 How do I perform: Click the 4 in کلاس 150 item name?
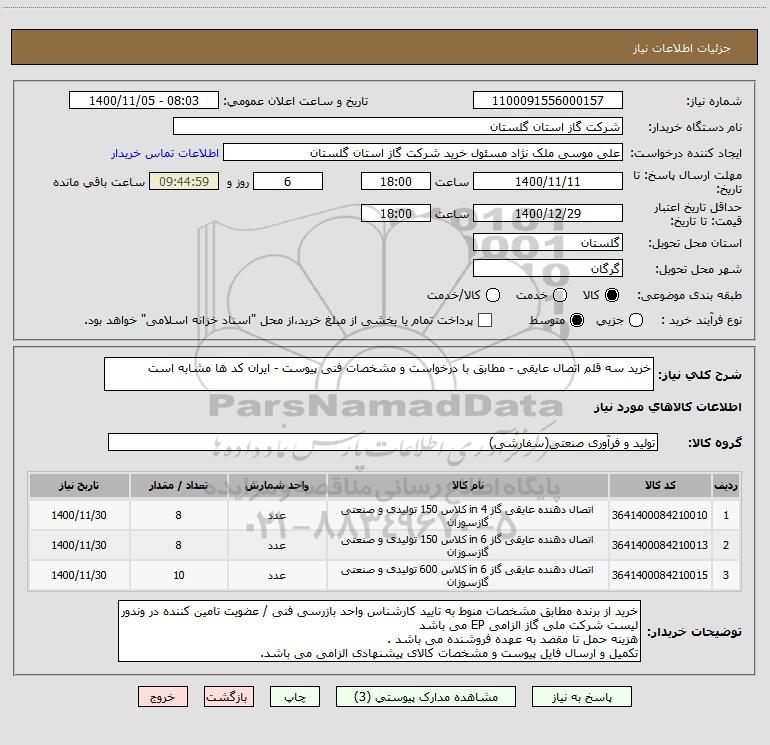[x=468, y=516]
